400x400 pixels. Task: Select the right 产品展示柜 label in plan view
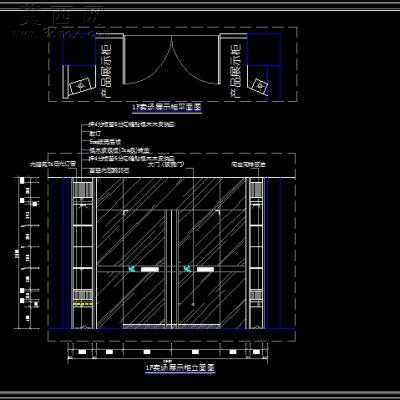pos(235,71)
